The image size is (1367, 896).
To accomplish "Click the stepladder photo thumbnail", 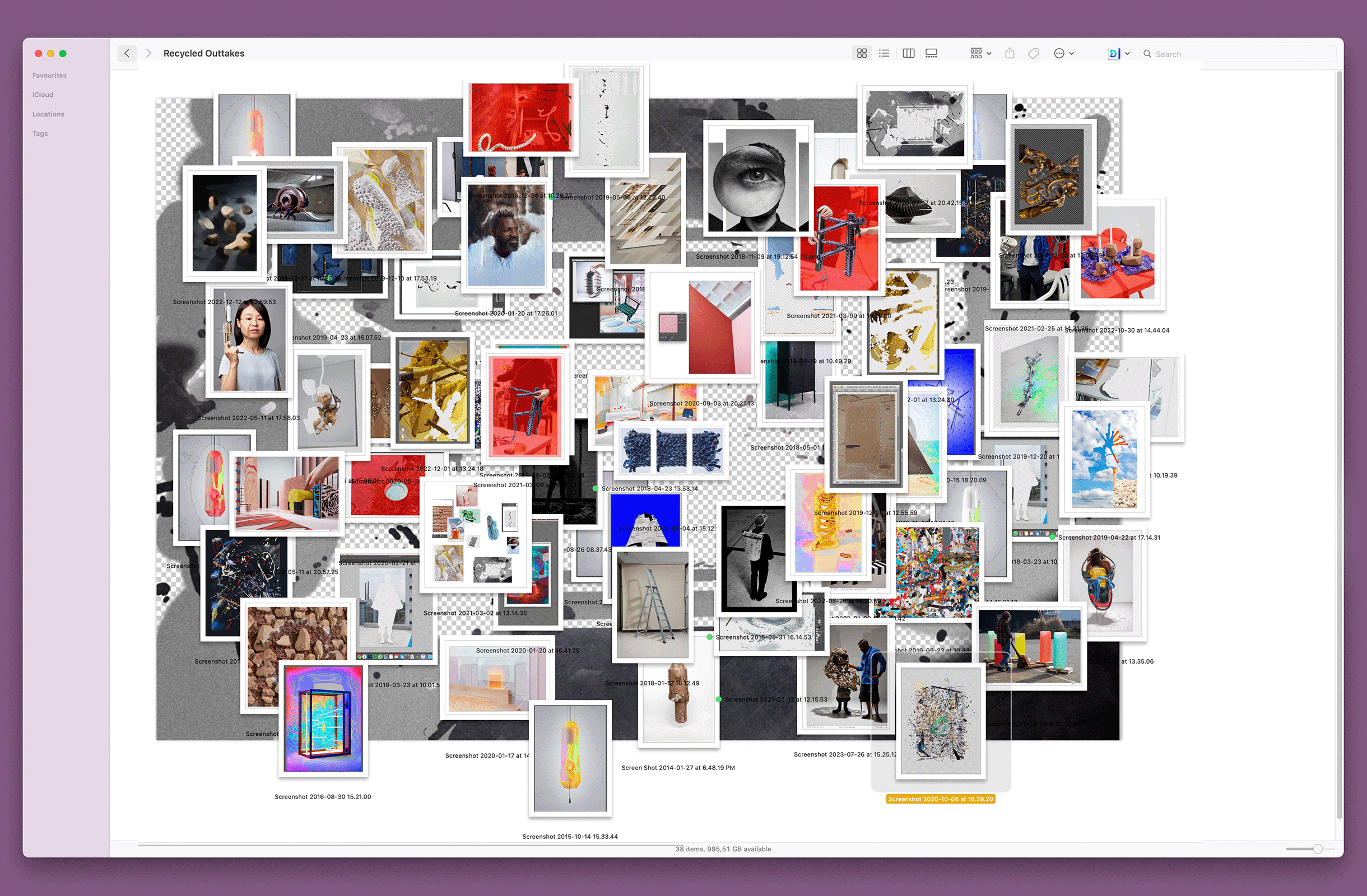I will click(653, 605).
